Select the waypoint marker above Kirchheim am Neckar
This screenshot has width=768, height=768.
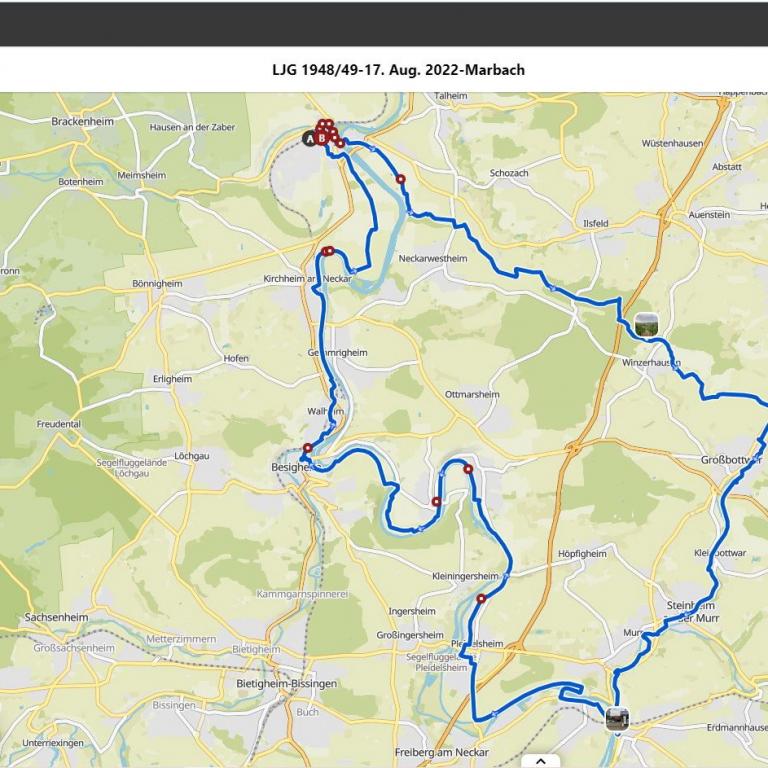tap(328, 251)
